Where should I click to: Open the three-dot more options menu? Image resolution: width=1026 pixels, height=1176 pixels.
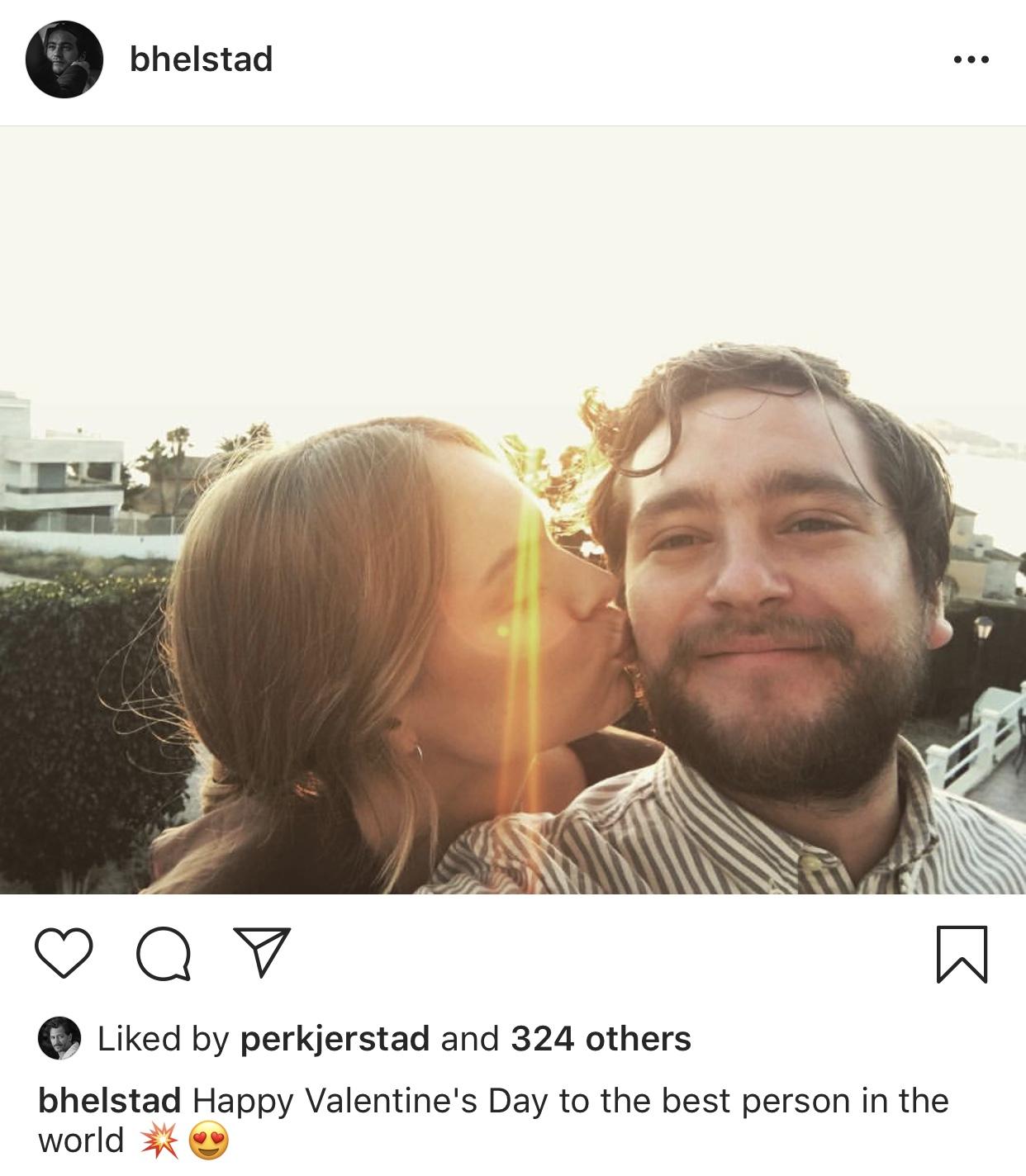point(971,59)
